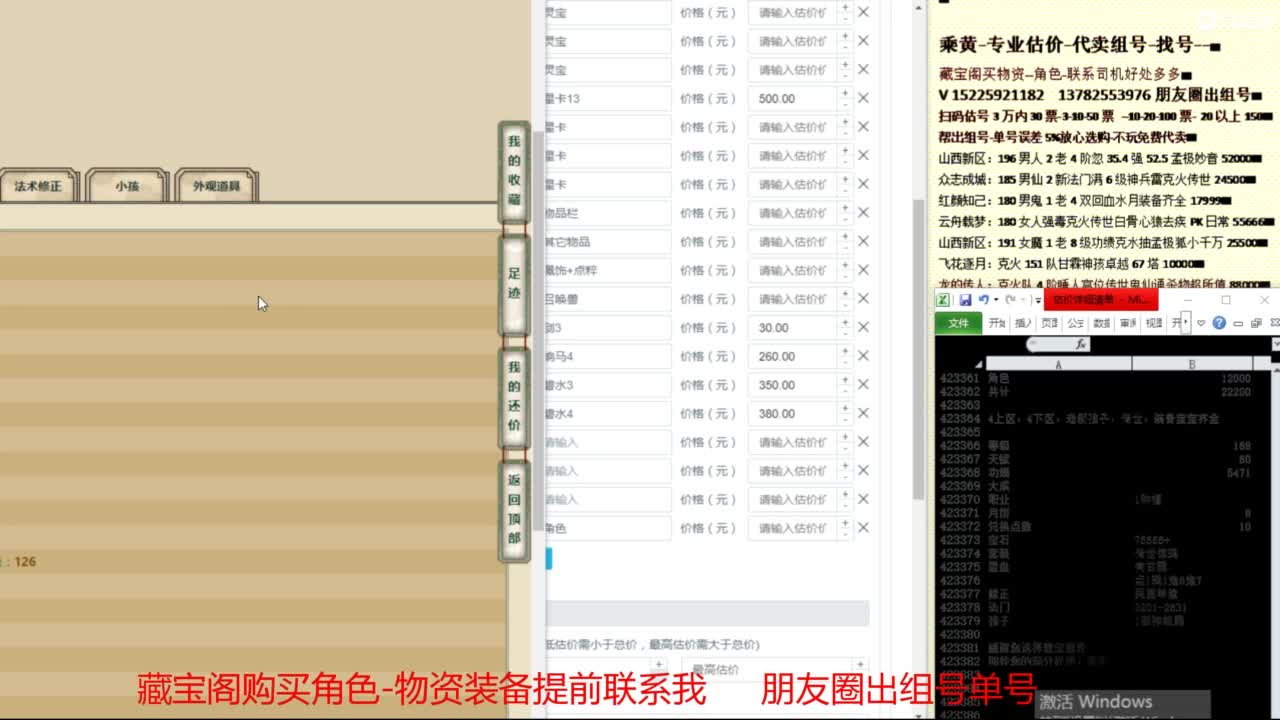Open Customize Quick Access Toolbar dropdown
Screen dimensions: 1280x720
point(1036,300)
